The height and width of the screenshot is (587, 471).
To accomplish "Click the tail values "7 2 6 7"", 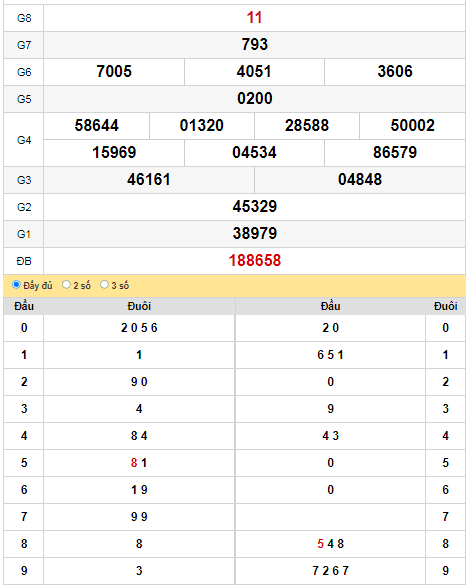I will pyautogui.click(x=331, y=571).
